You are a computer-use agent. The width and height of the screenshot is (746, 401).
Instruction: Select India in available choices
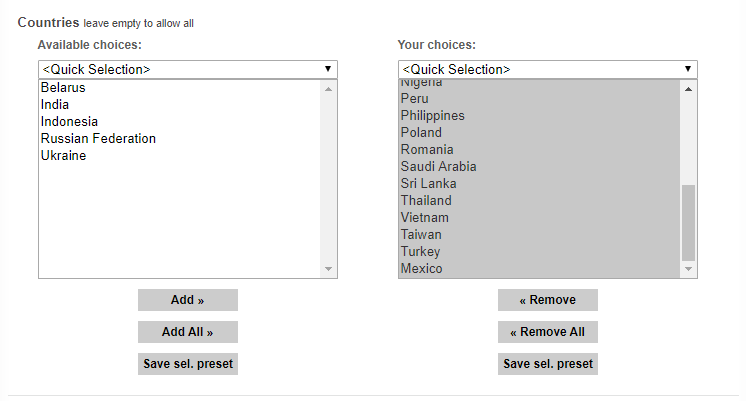(55, 105)
